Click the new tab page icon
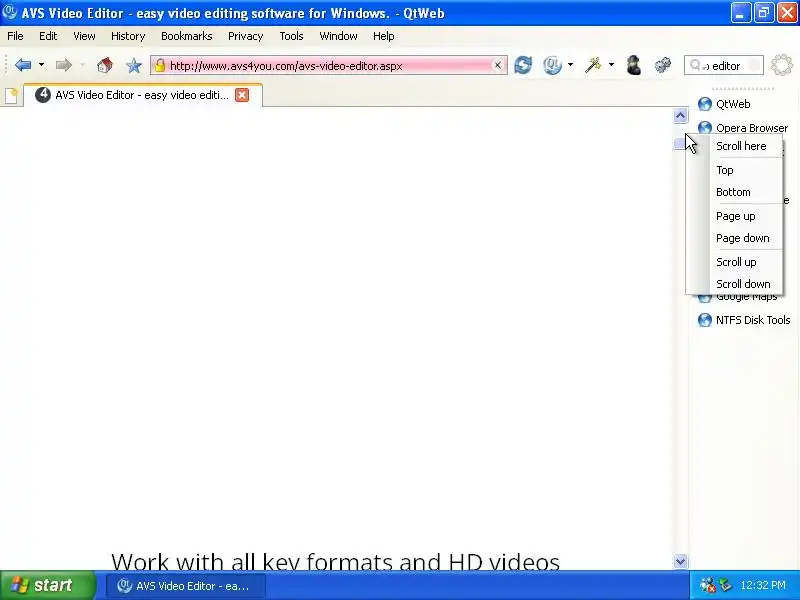 point(11,95)
